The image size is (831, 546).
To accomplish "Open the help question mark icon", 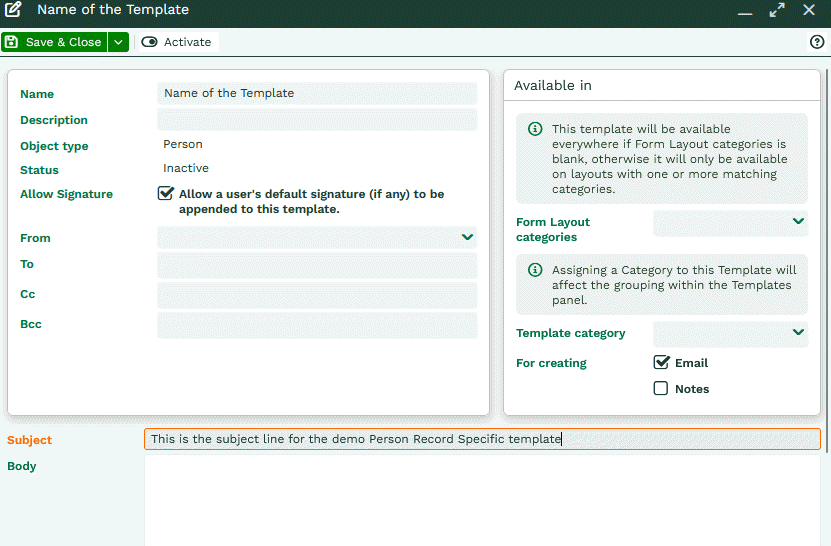I will click(817, 42).
